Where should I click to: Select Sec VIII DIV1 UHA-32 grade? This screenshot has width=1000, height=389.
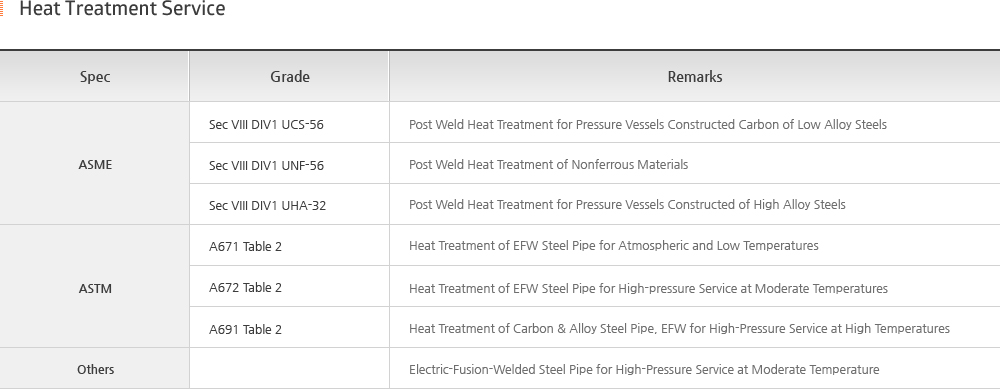[267, 205]
